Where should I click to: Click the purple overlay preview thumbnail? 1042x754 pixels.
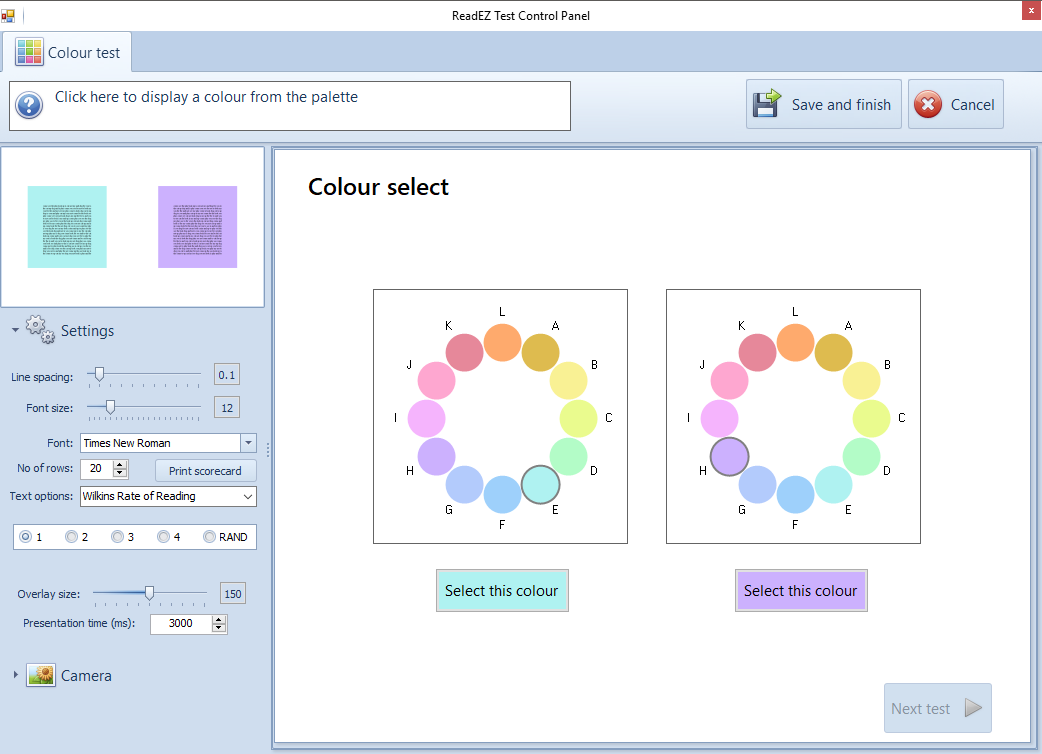pos(197,227)
